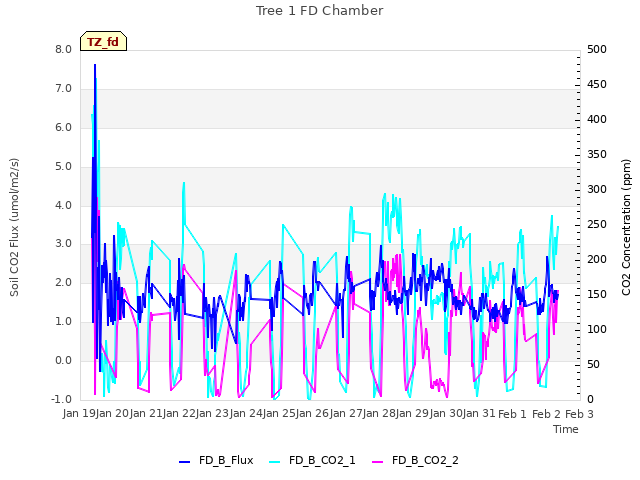
Task: Click the Jan 21 tick label
Action: point(146,414)
